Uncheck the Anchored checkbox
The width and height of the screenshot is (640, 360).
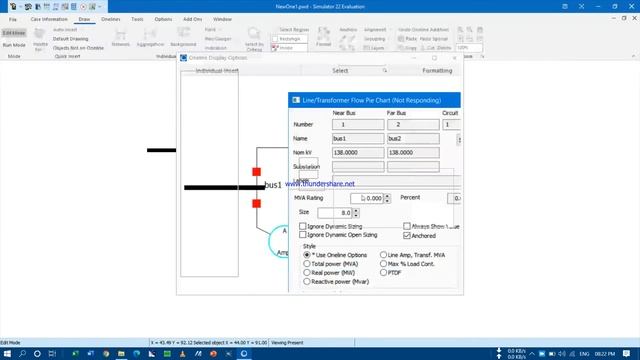(407, 236)
